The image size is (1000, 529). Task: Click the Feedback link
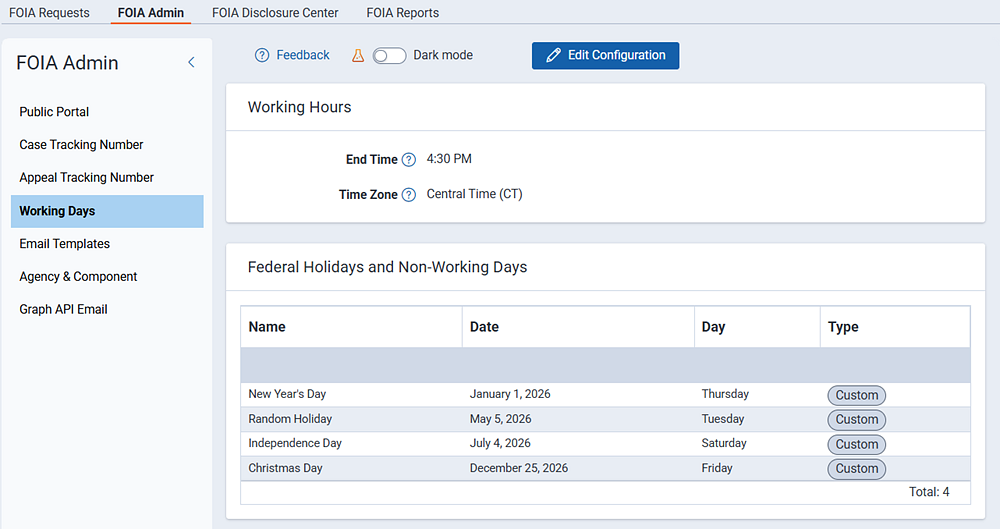[x=303, y=56]
